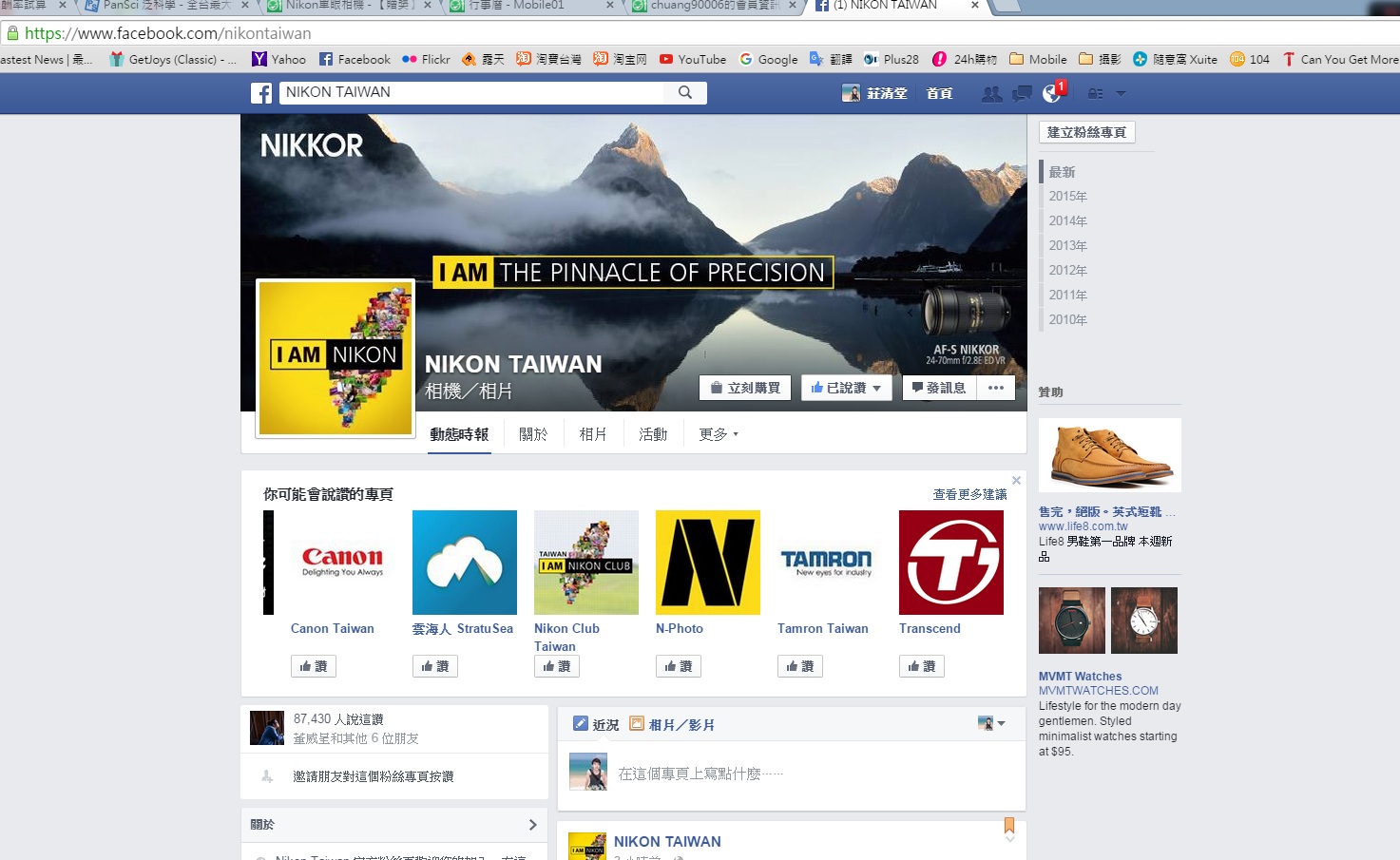Open the more options ellipsis button
1400x860 pixels.
point(995,388)
